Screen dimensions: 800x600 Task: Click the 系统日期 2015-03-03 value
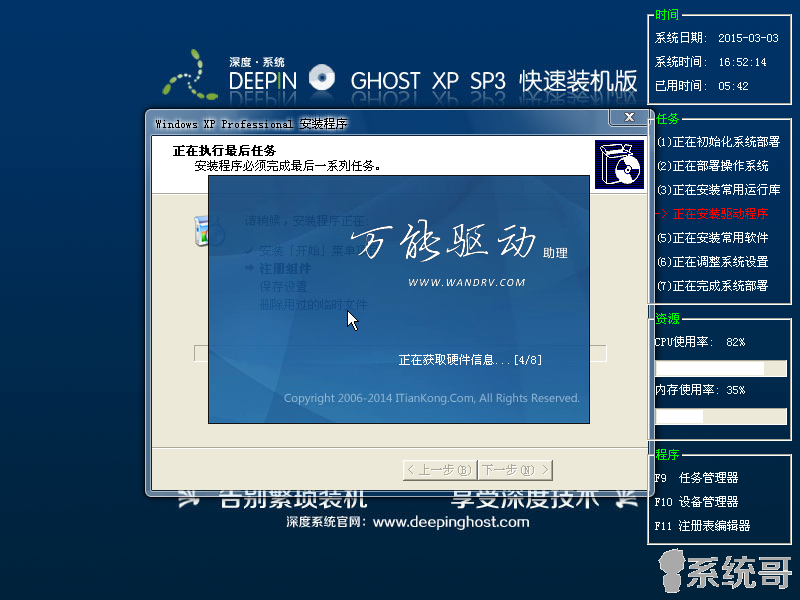[x=748, y=38]
